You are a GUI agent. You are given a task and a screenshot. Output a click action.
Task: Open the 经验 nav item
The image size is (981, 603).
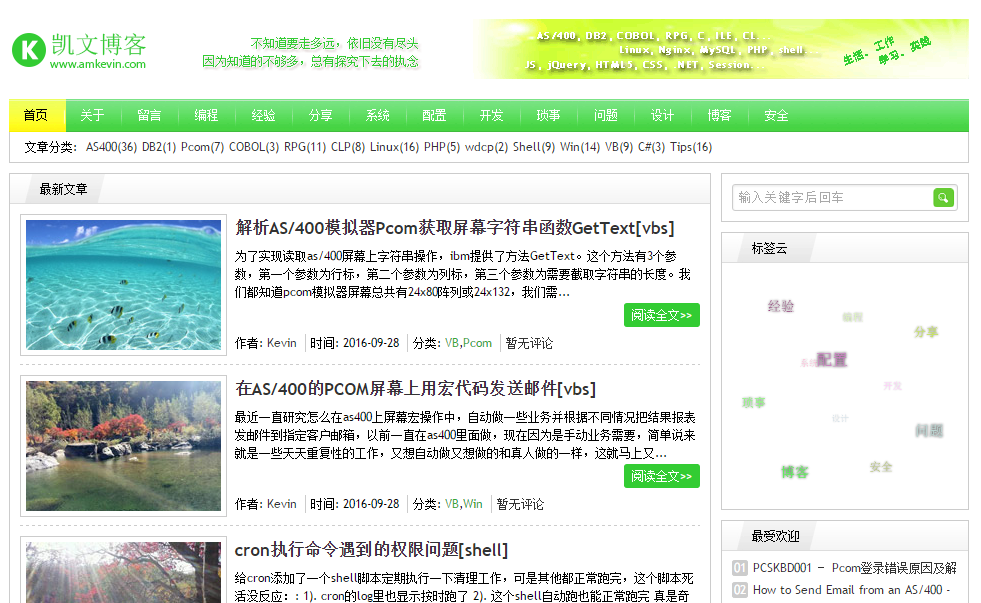pyautogui.click(x=263, y=115)
